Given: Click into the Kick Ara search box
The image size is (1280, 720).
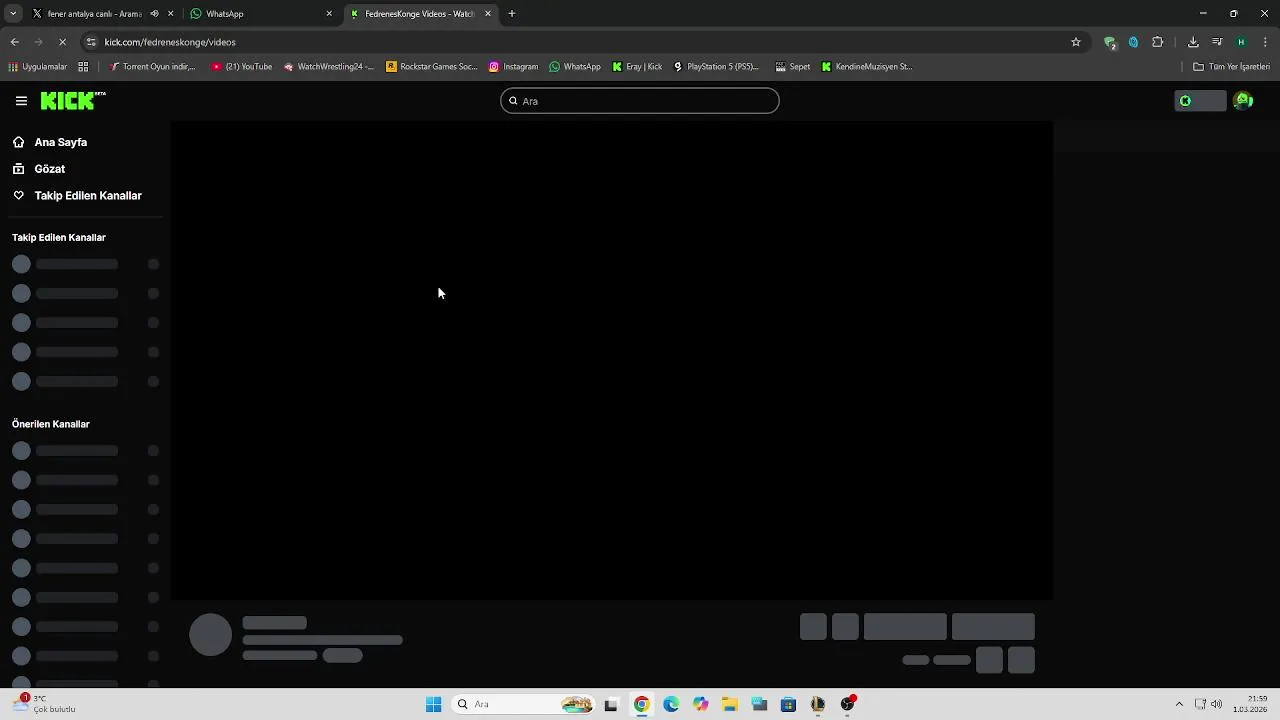Looking at the screenshot, I should (640, 101).
